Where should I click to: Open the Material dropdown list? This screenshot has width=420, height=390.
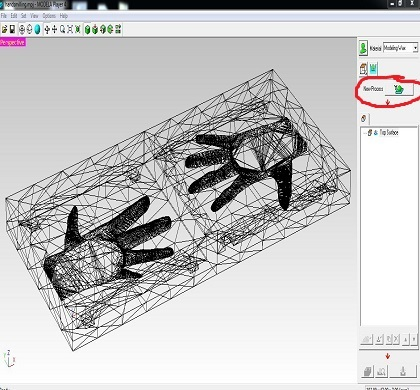click(x=415, y=48)
